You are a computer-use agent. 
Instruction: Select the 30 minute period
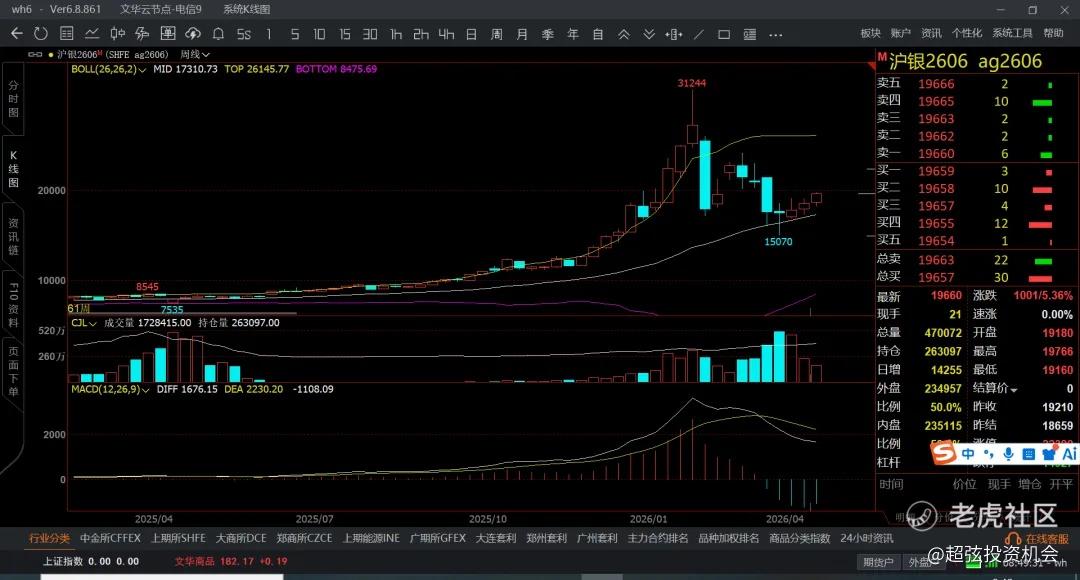(370, 34)
